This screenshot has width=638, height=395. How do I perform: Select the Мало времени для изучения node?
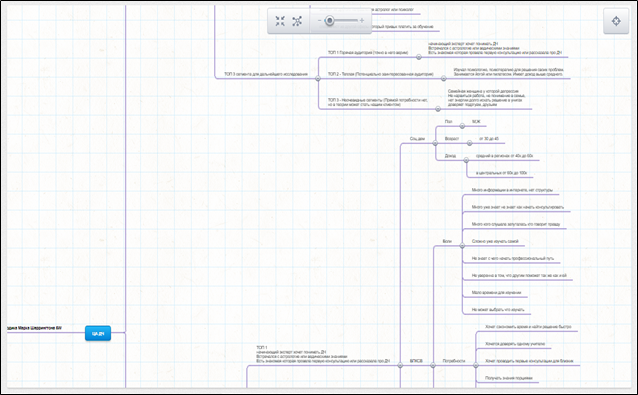tap(496, 292)
